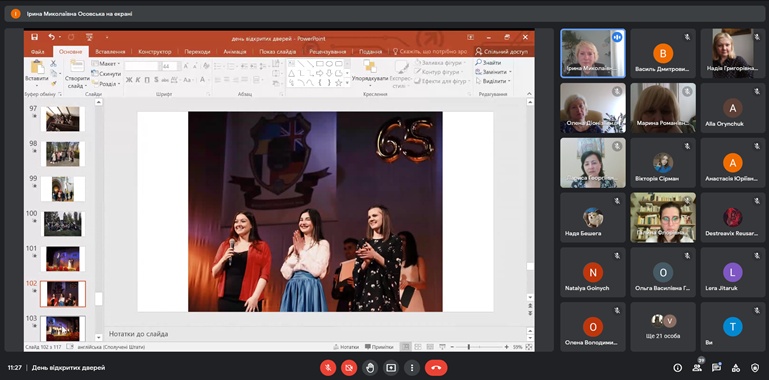This screenshot has width=769, height=380.
Task: Open Контур фігури shape outline dropdown
Action: coord(438,72)
